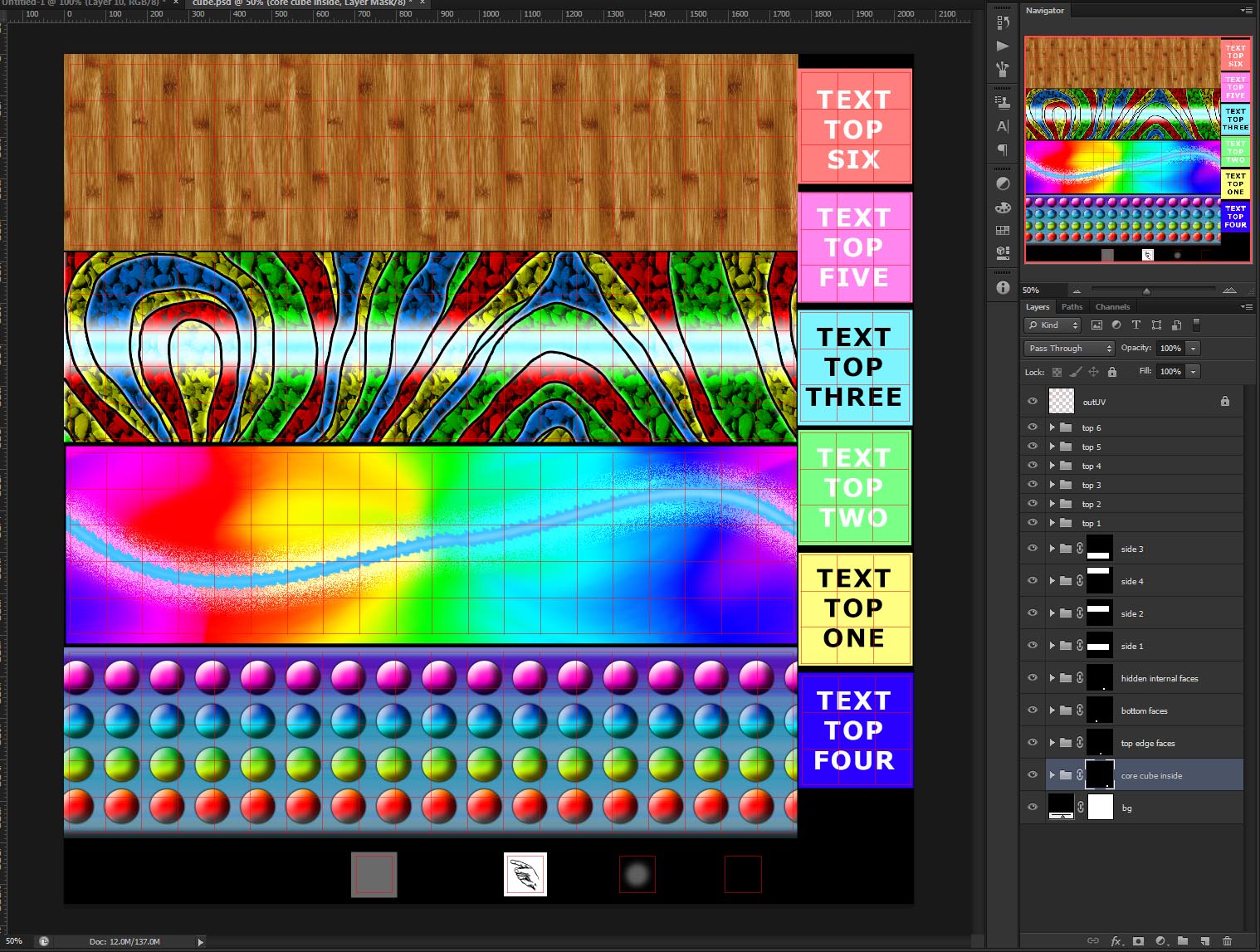
Task: Toggle lock all padlock icon
Action: coord(1111,372)
